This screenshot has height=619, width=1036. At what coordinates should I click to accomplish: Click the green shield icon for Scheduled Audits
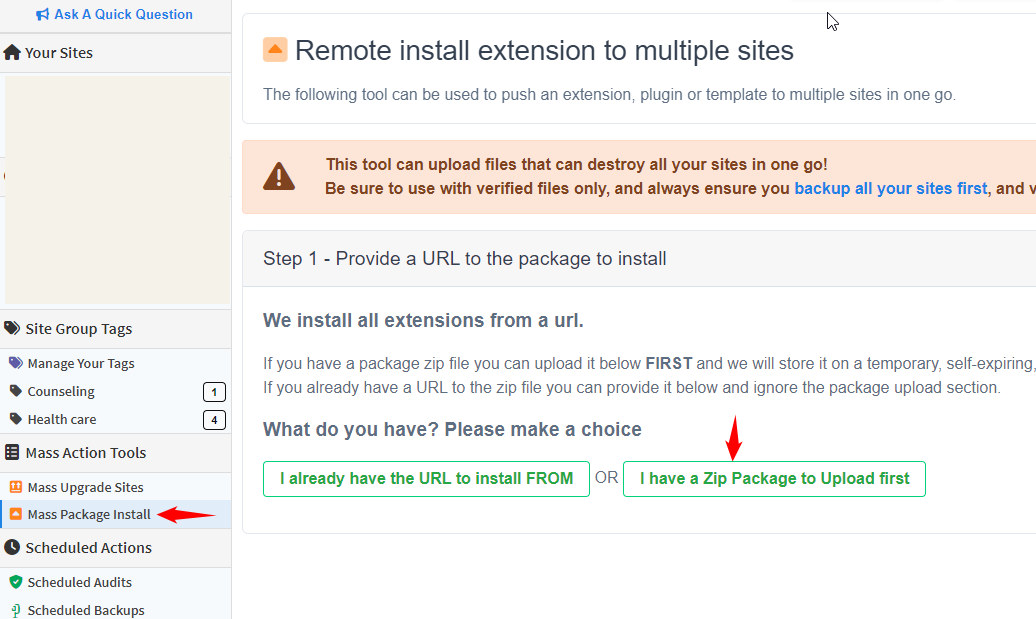[x=16, y=582]
